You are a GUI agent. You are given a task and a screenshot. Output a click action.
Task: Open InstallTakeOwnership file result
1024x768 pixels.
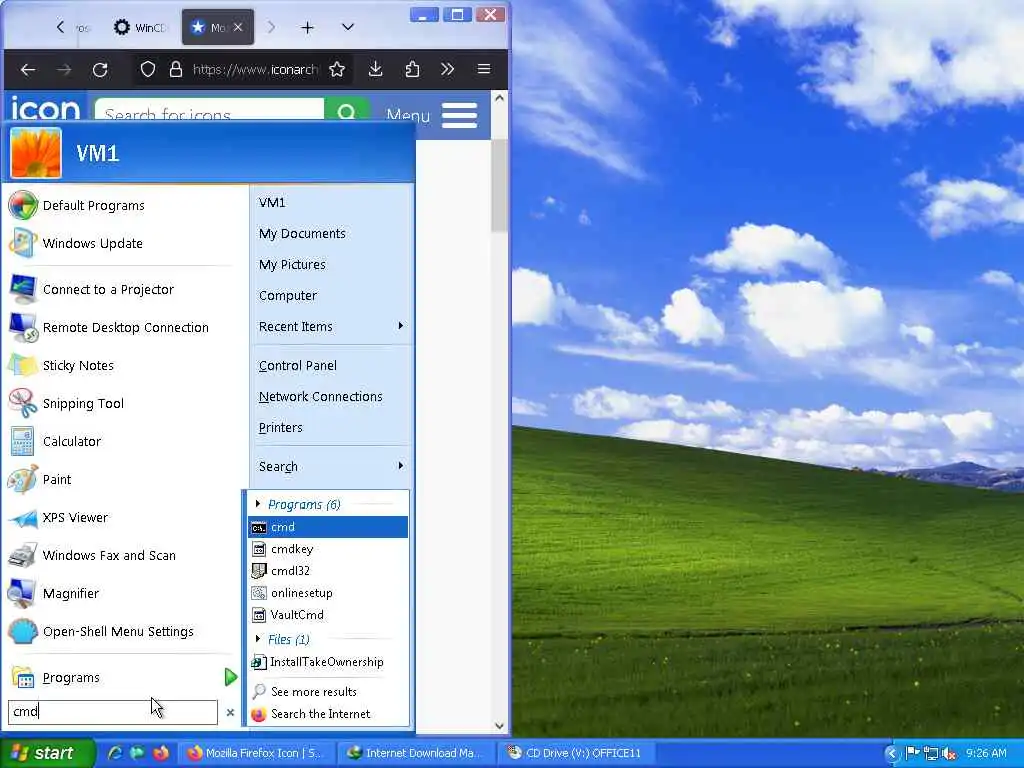(328, 662)
